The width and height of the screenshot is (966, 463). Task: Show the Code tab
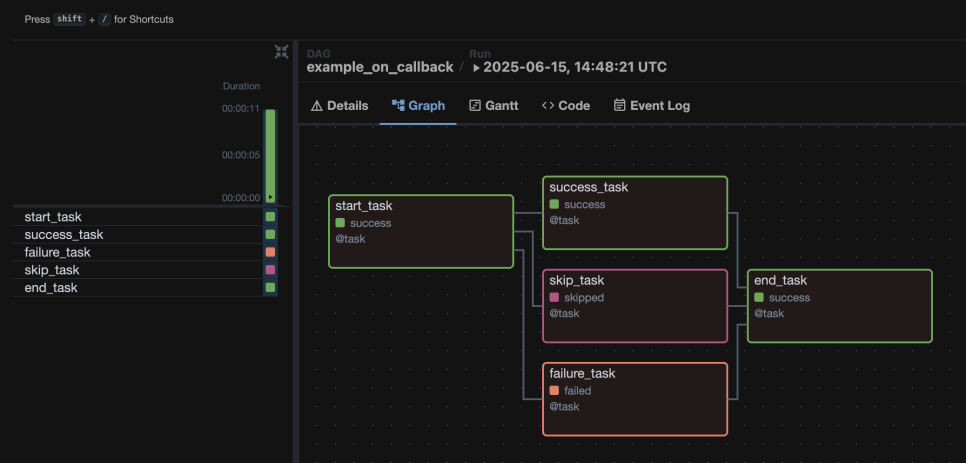point(566,105)
